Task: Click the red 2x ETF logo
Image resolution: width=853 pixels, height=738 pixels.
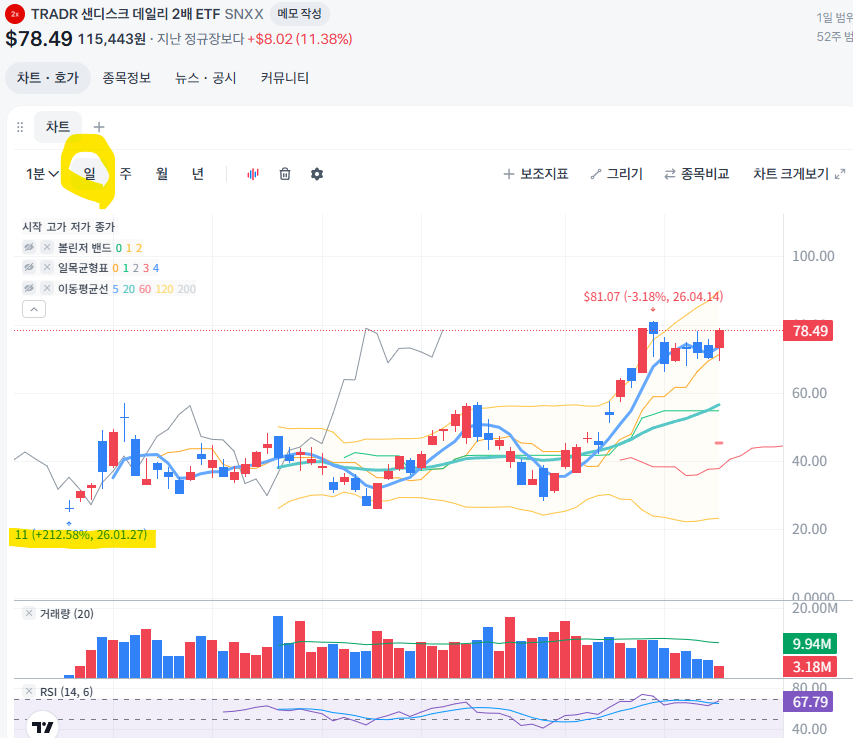Action: tap(15, 14)
